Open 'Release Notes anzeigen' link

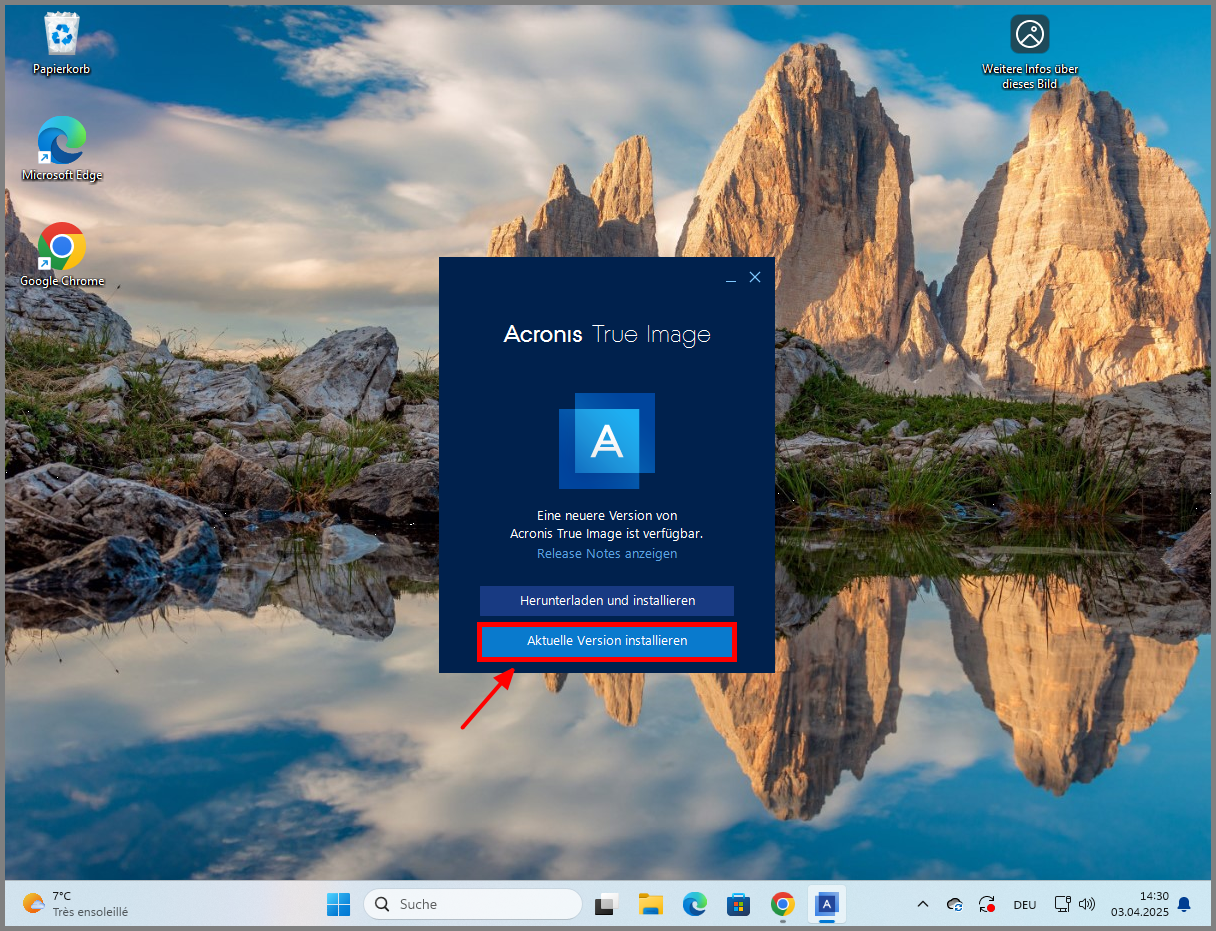[607, 553]
